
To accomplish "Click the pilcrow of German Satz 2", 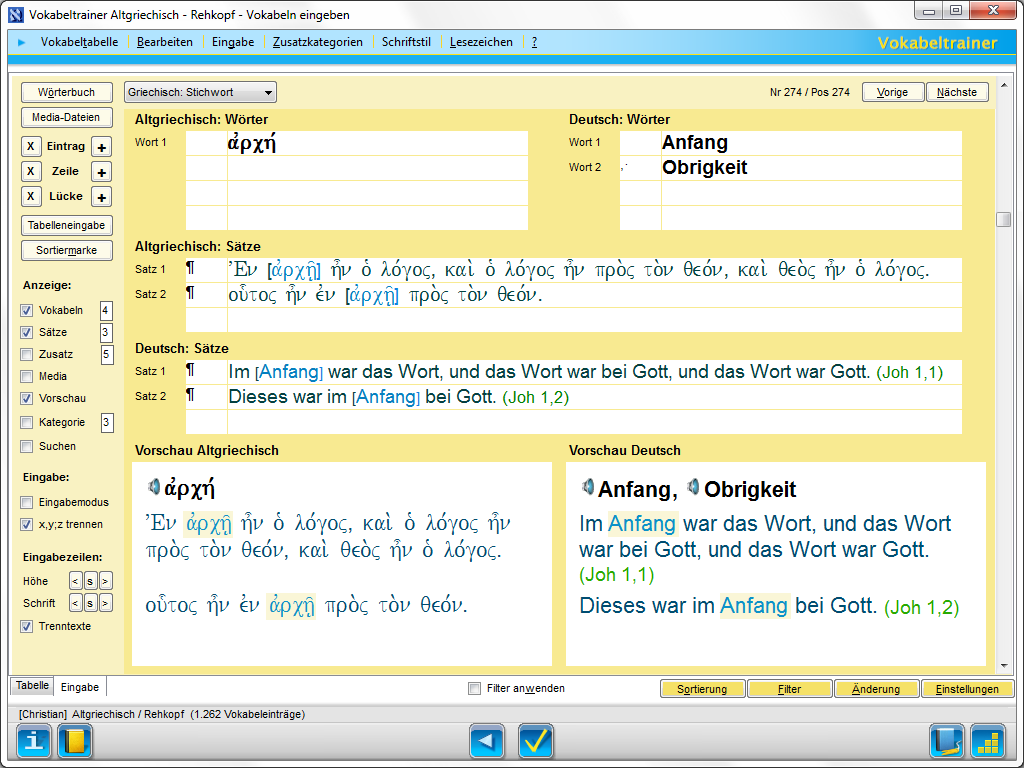I will (x=190, y=394).
